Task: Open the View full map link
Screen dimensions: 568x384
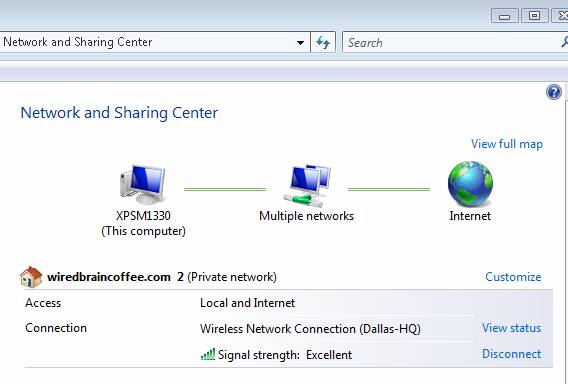Action: coord(507,144)
